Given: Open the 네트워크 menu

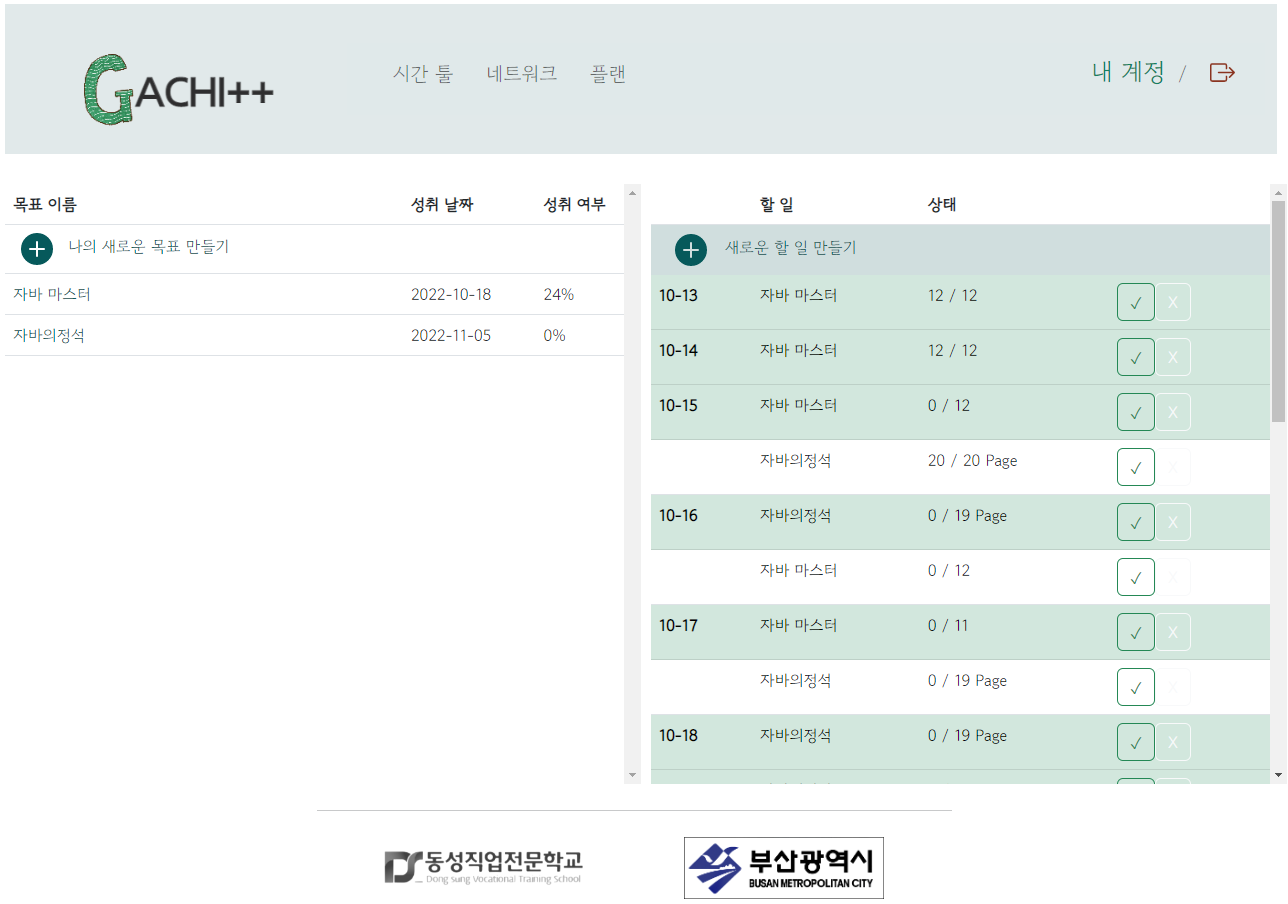Looking at the screenshot, I should point(521,74).
